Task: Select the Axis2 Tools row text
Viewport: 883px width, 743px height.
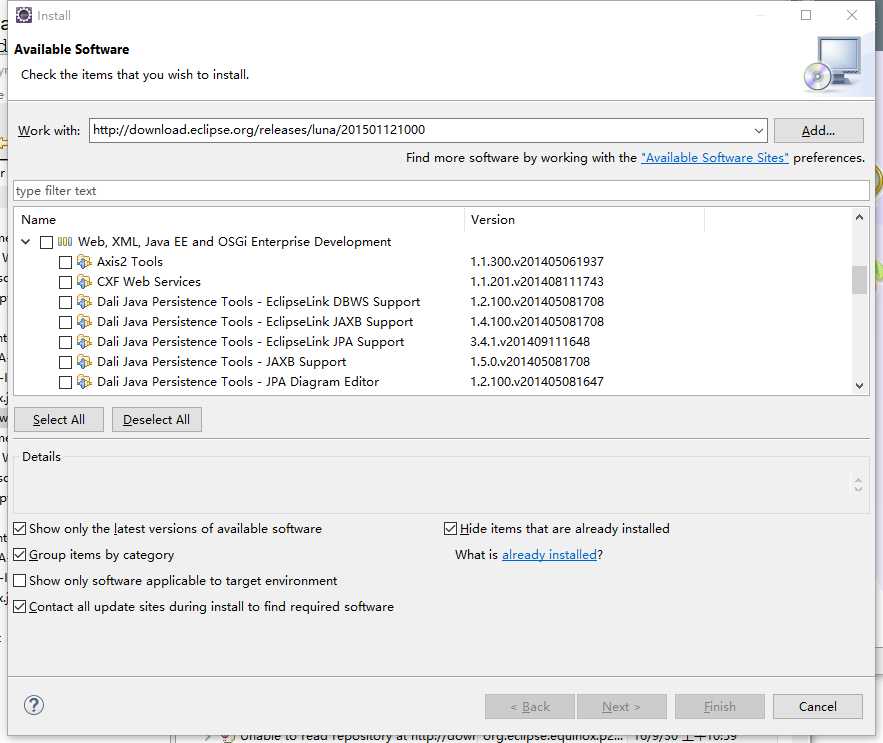Action: [x=130, y=262]
